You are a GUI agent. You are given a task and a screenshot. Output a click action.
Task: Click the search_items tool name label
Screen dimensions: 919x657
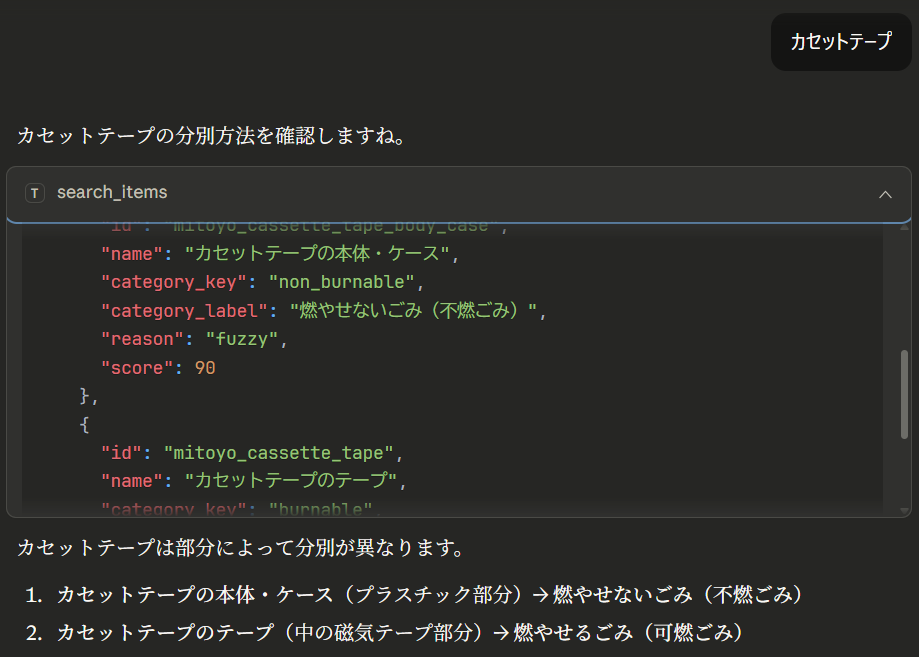[112, 192]
